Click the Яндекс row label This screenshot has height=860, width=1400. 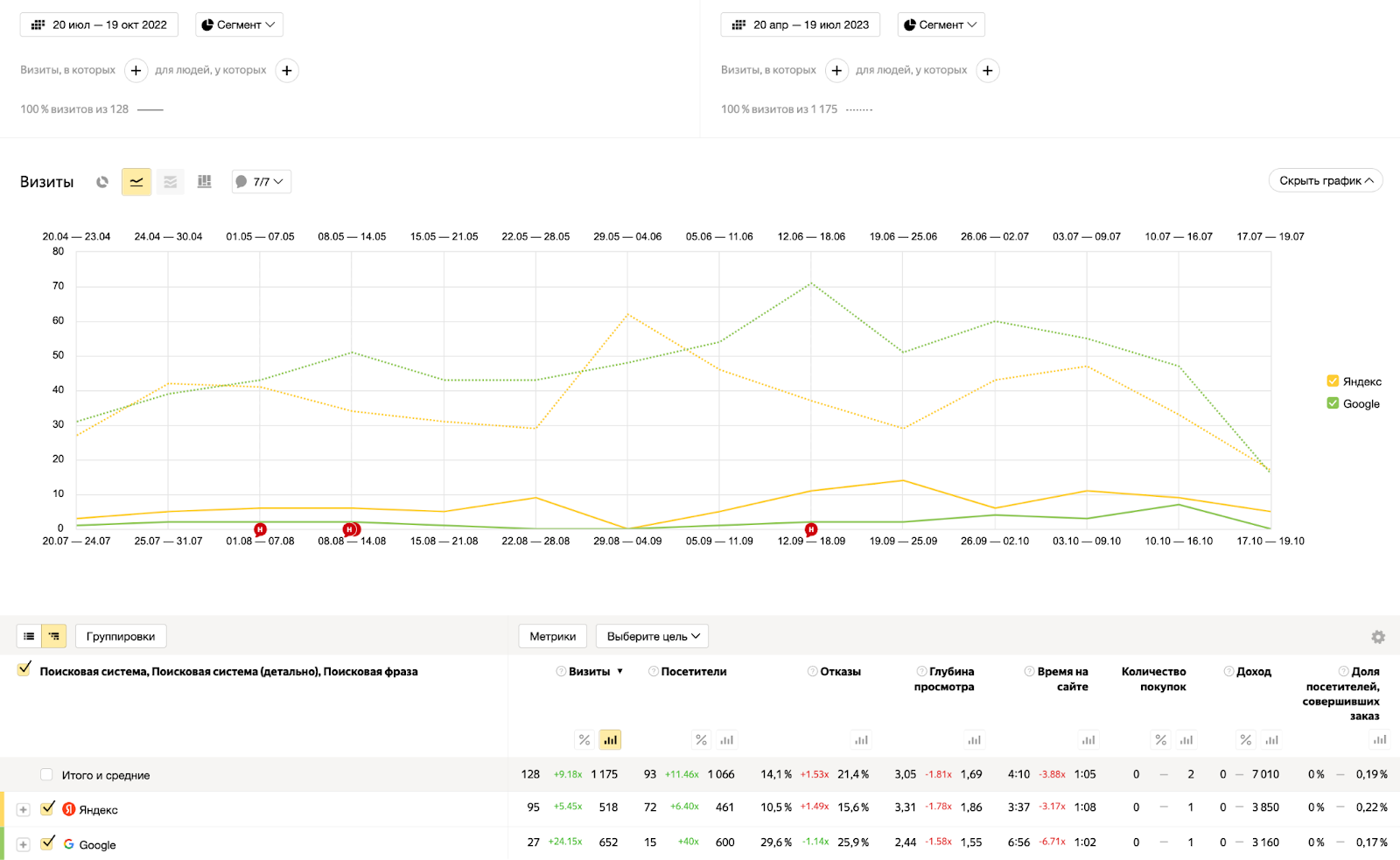tap(98, 810)
